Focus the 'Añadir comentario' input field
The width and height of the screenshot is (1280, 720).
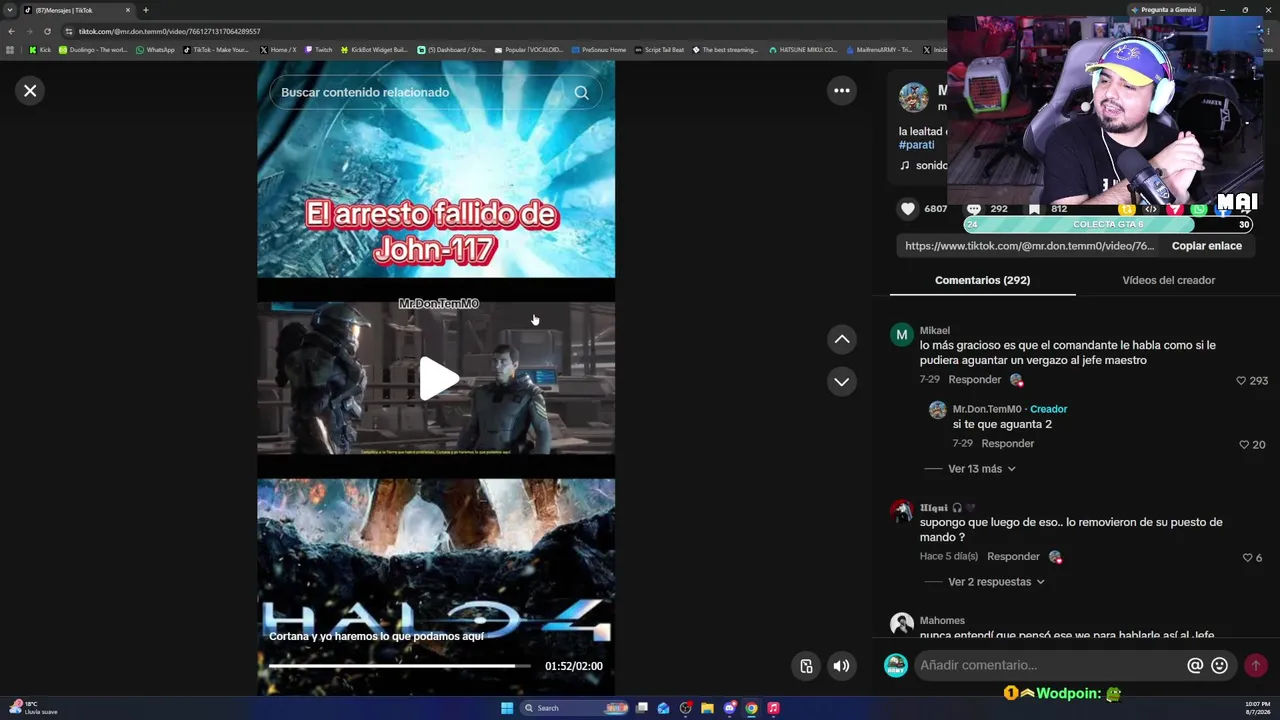(1050, 665)
